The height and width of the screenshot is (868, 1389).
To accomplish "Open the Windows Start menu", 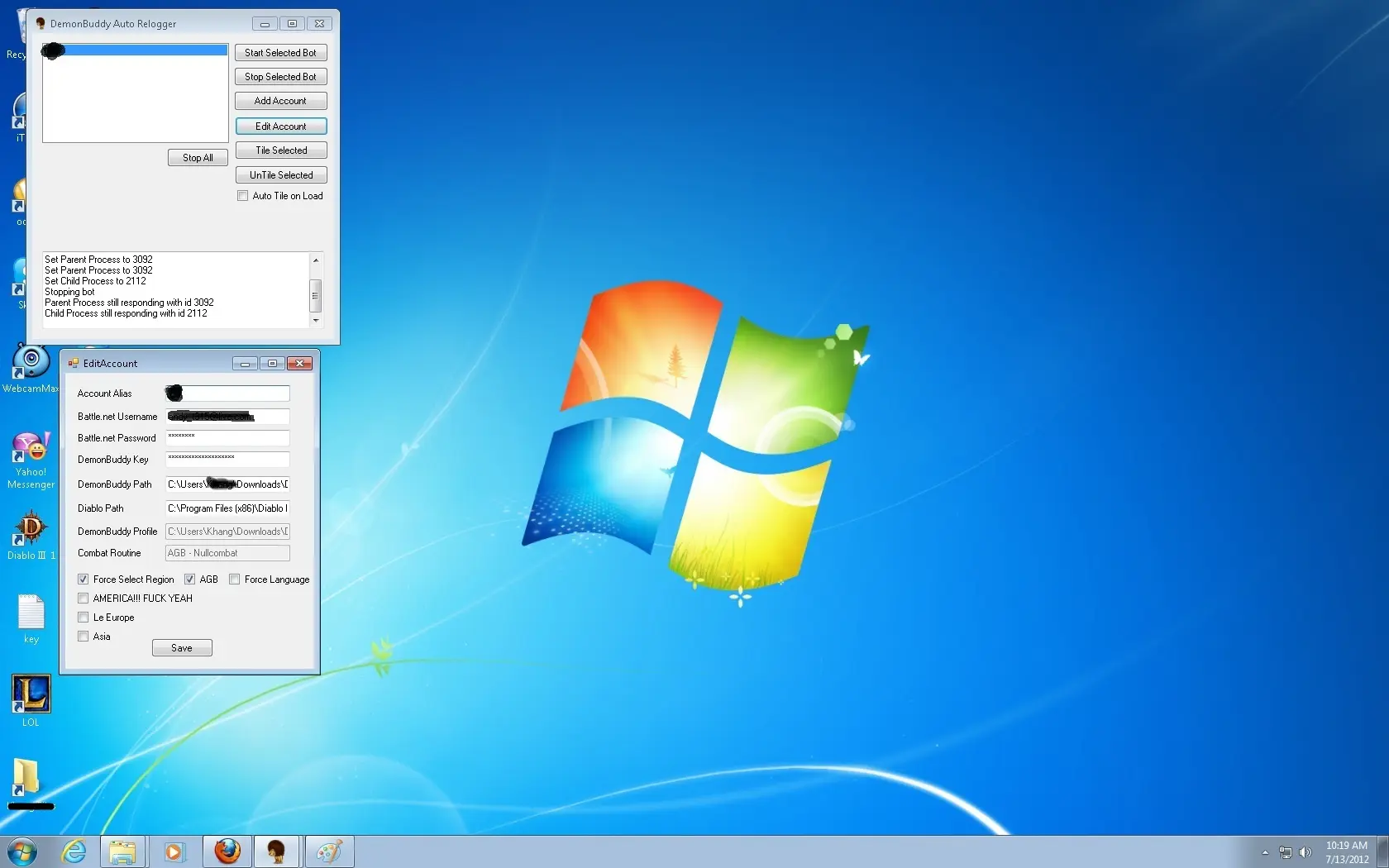I will (22, 851).
